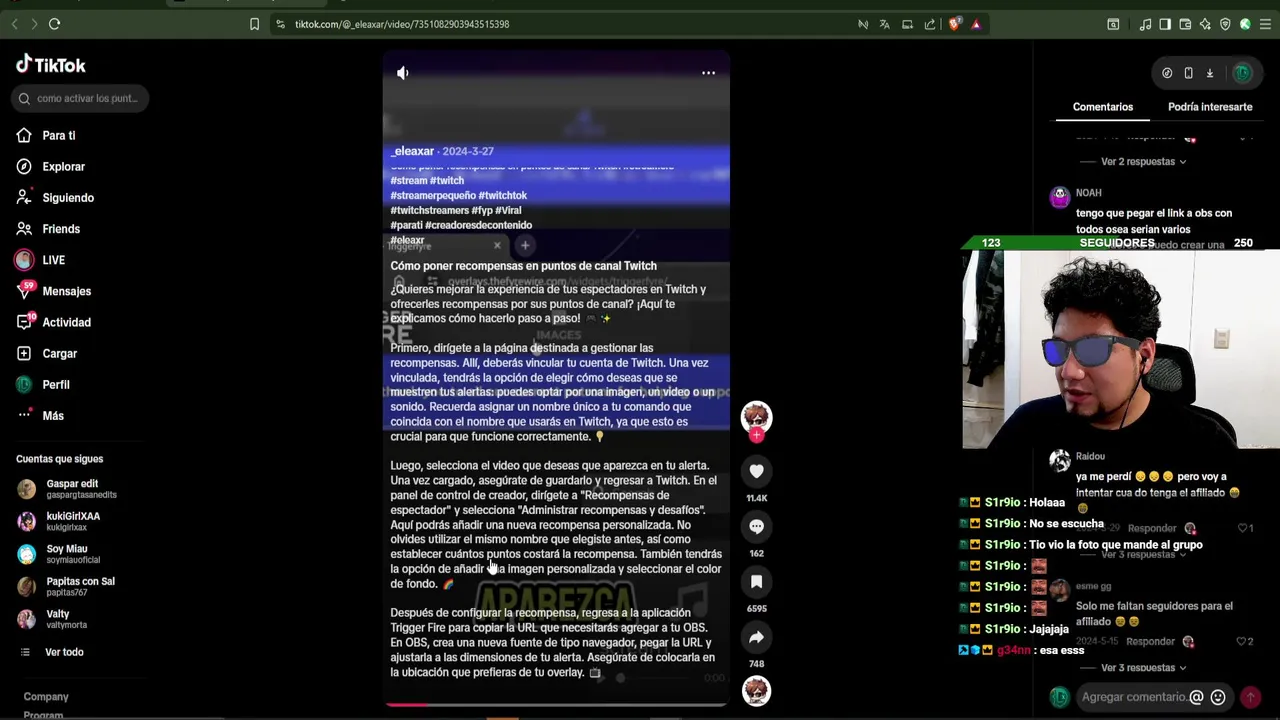
Task: Save video with the bookmark icon
Action: point(756,581)
